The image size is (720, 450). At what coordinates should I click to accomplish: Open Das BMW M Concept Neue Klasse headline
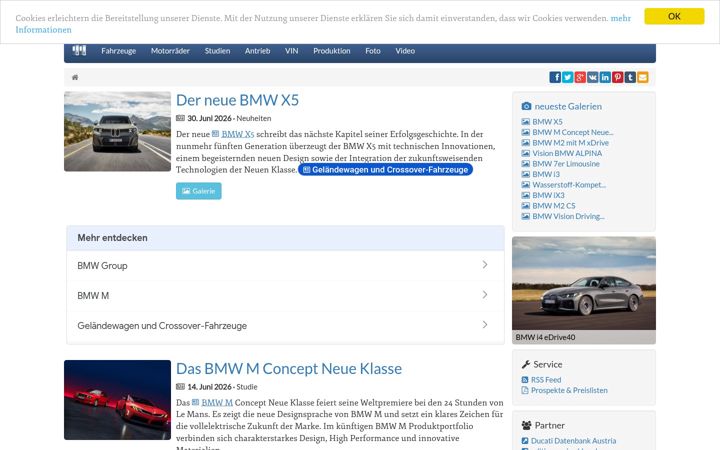[289, 368]
